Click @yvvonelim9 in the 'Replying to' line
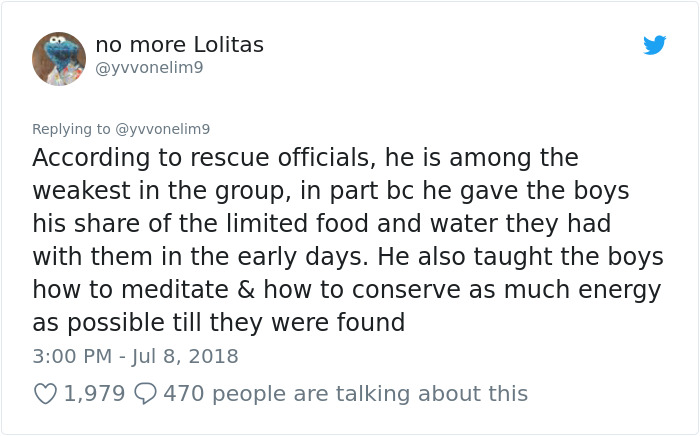 click(163, 129)
